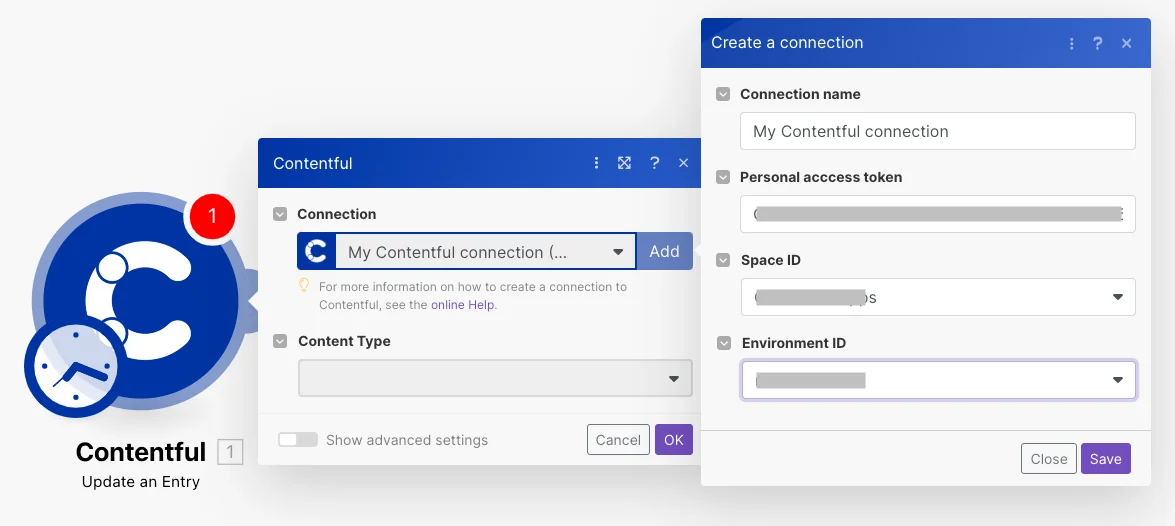The image size is (1175, 526).
Task: Toggle the Connection field checkbox
Action: (280, 214)
